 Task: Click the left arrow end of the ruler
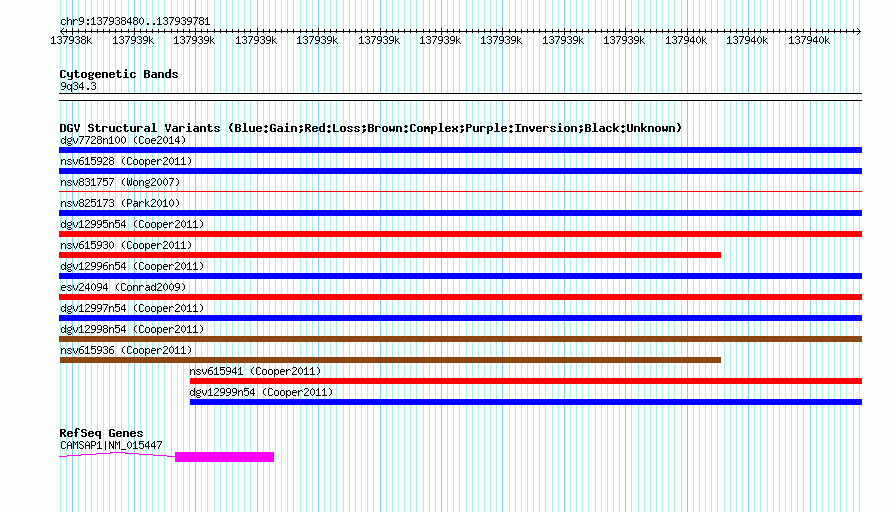(x=62, y=31)
